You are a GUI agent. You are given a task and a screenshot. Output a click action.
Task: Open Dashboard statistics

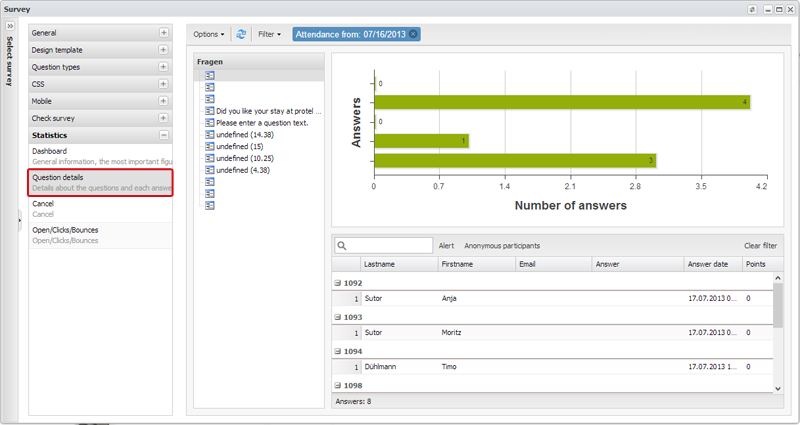(x=101, y=156)
